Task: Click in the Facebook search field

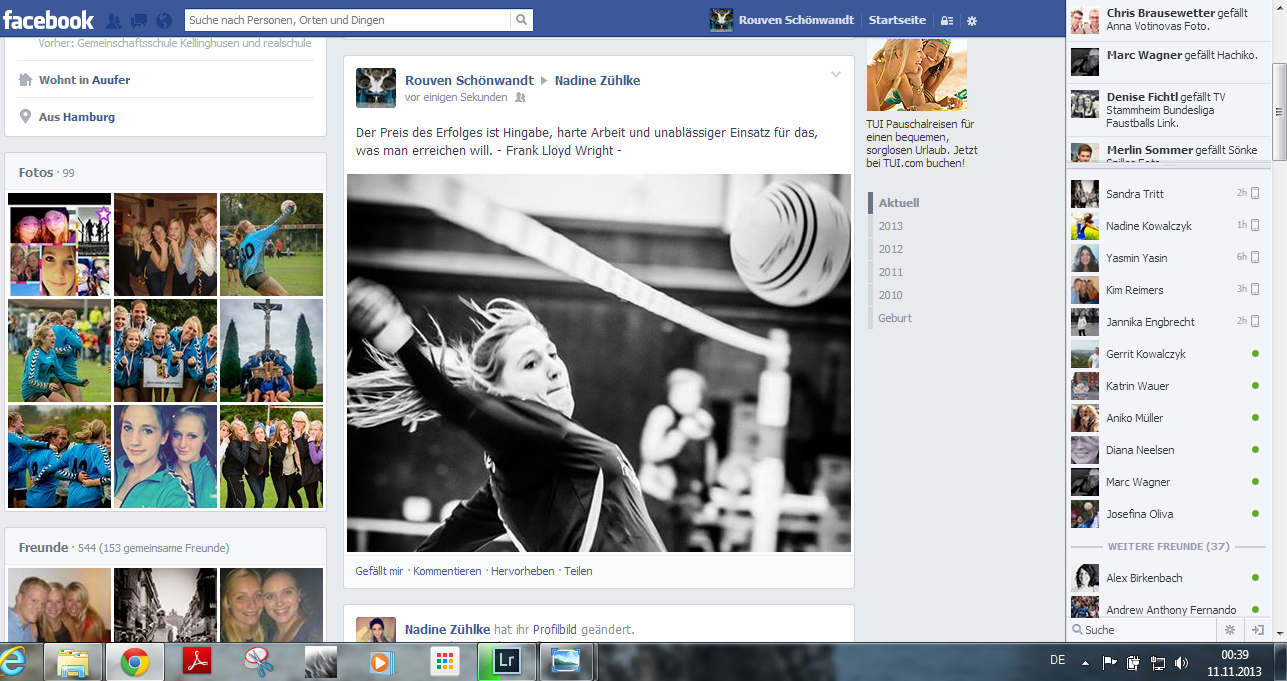Action: 347,20
